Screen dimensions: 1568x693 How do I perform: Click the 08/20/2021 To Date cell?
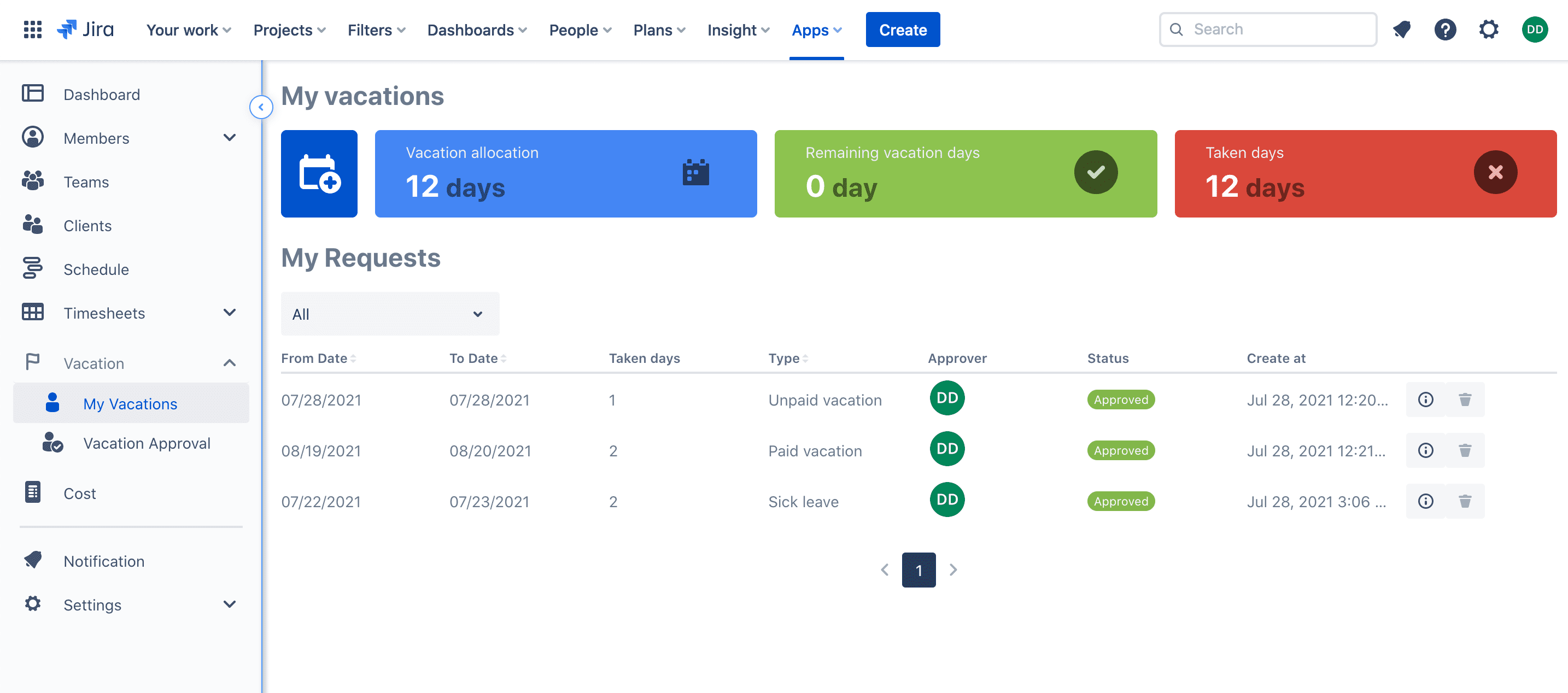(x=490, y=451)
